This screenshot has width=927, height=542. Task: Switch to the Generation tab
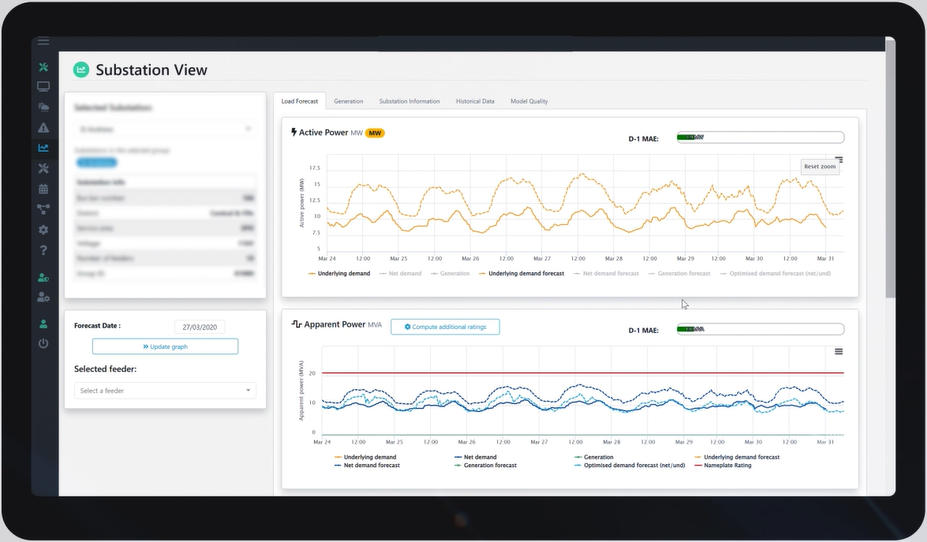(x=348, y=101)
